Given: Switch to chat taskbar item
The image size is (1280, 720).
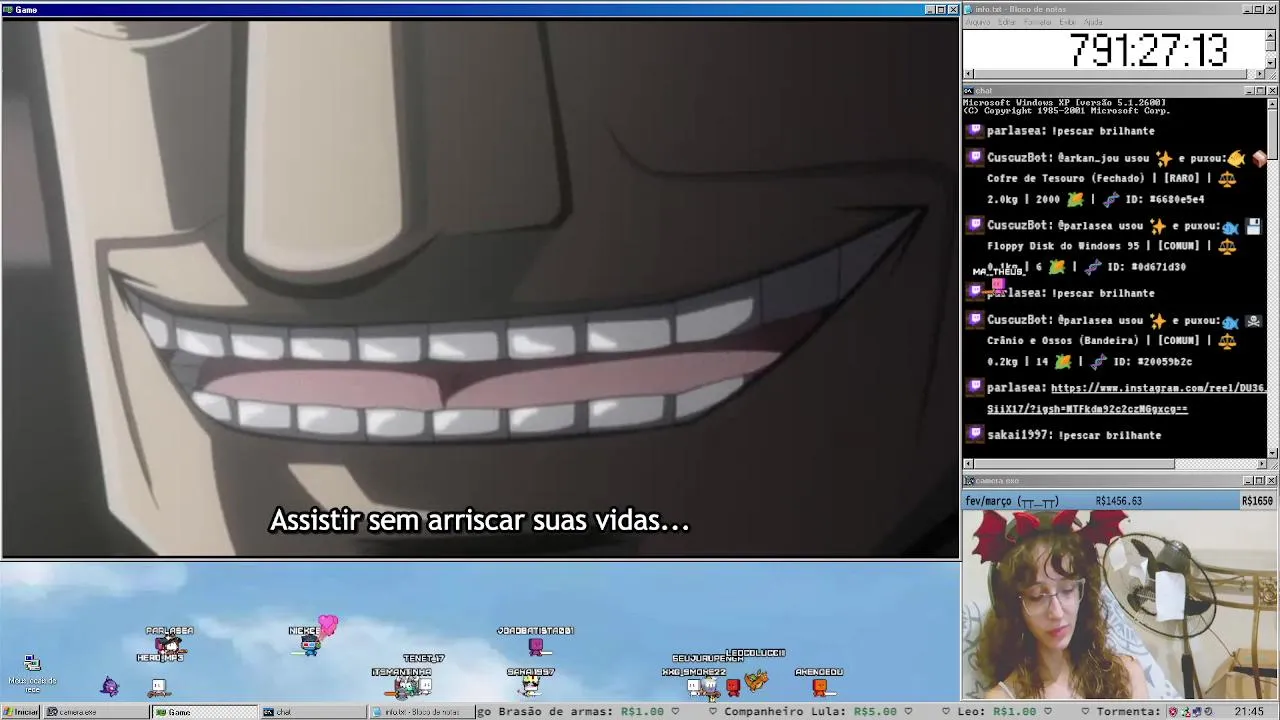Looking at the screenshot, I should click(x=312, y=712).
